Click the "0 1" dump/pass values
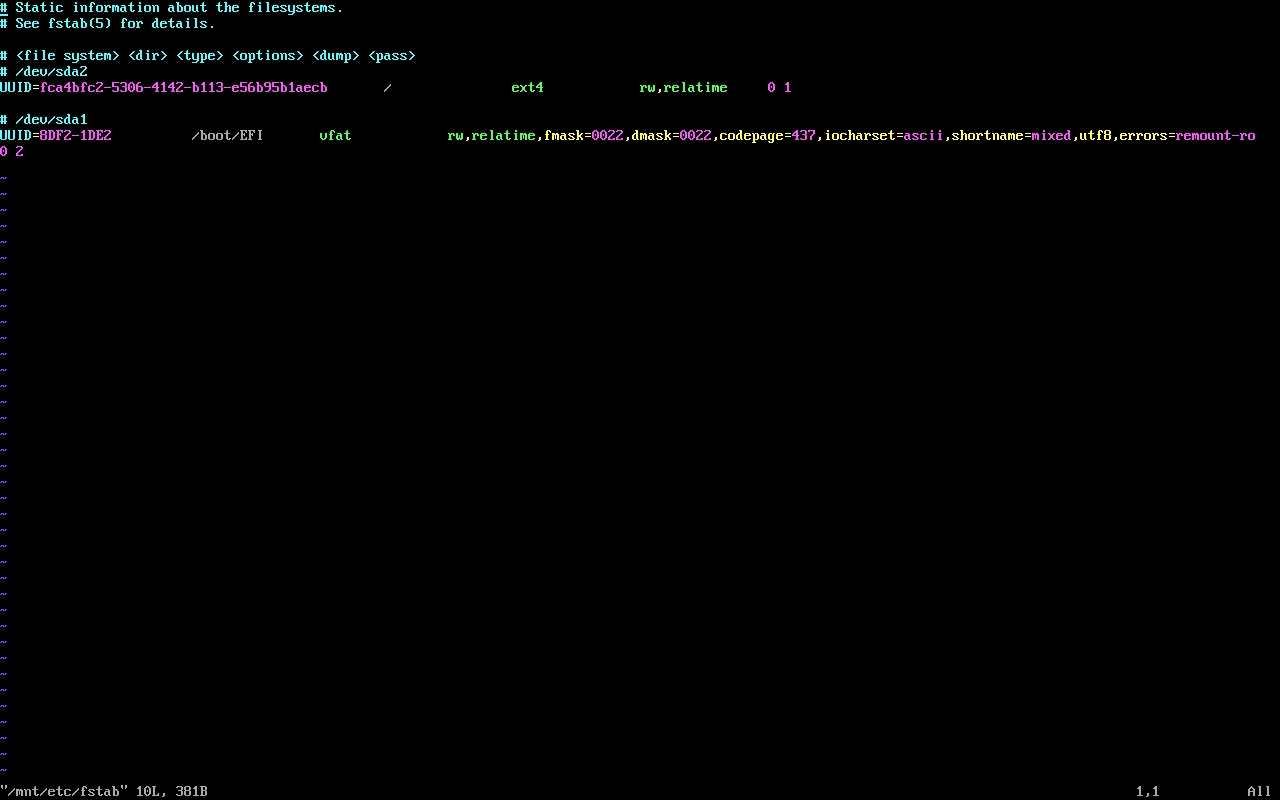This screenshot has width=1280, height=800. [x=780, y=88]
